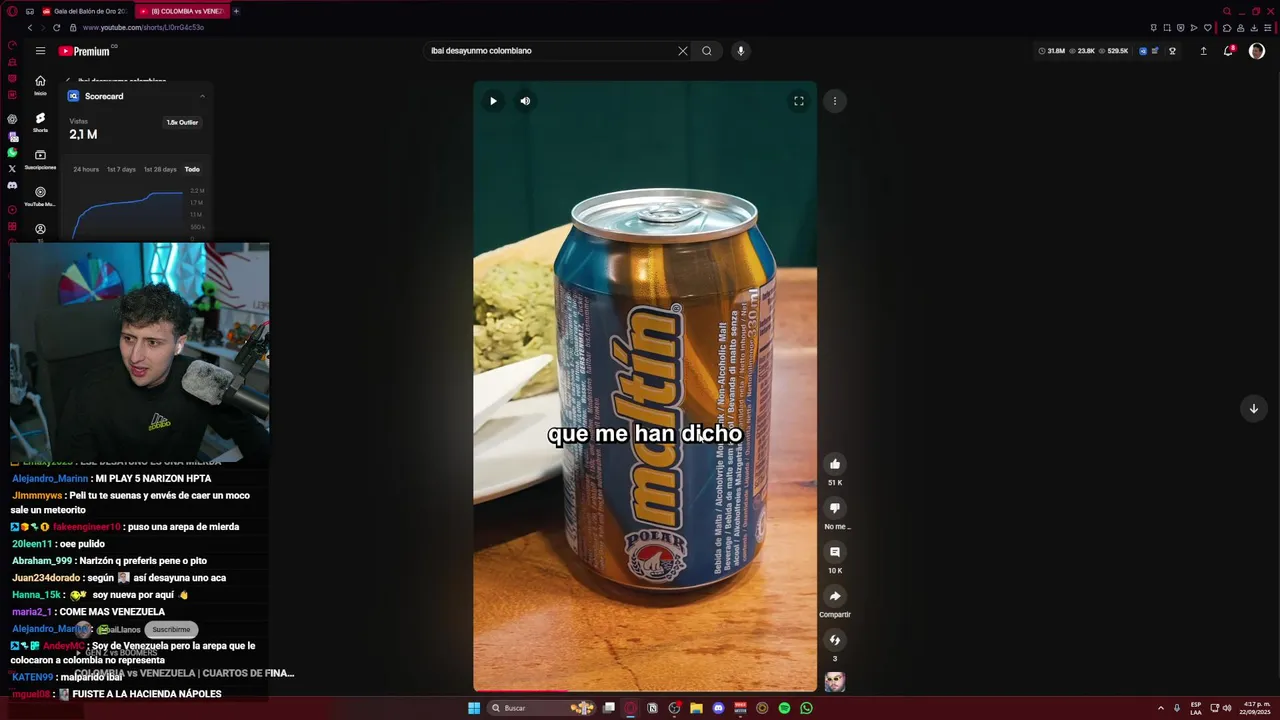Screen dimensions: 1280x720
Task: Show hidden system tray icons
Action: 1161,708
